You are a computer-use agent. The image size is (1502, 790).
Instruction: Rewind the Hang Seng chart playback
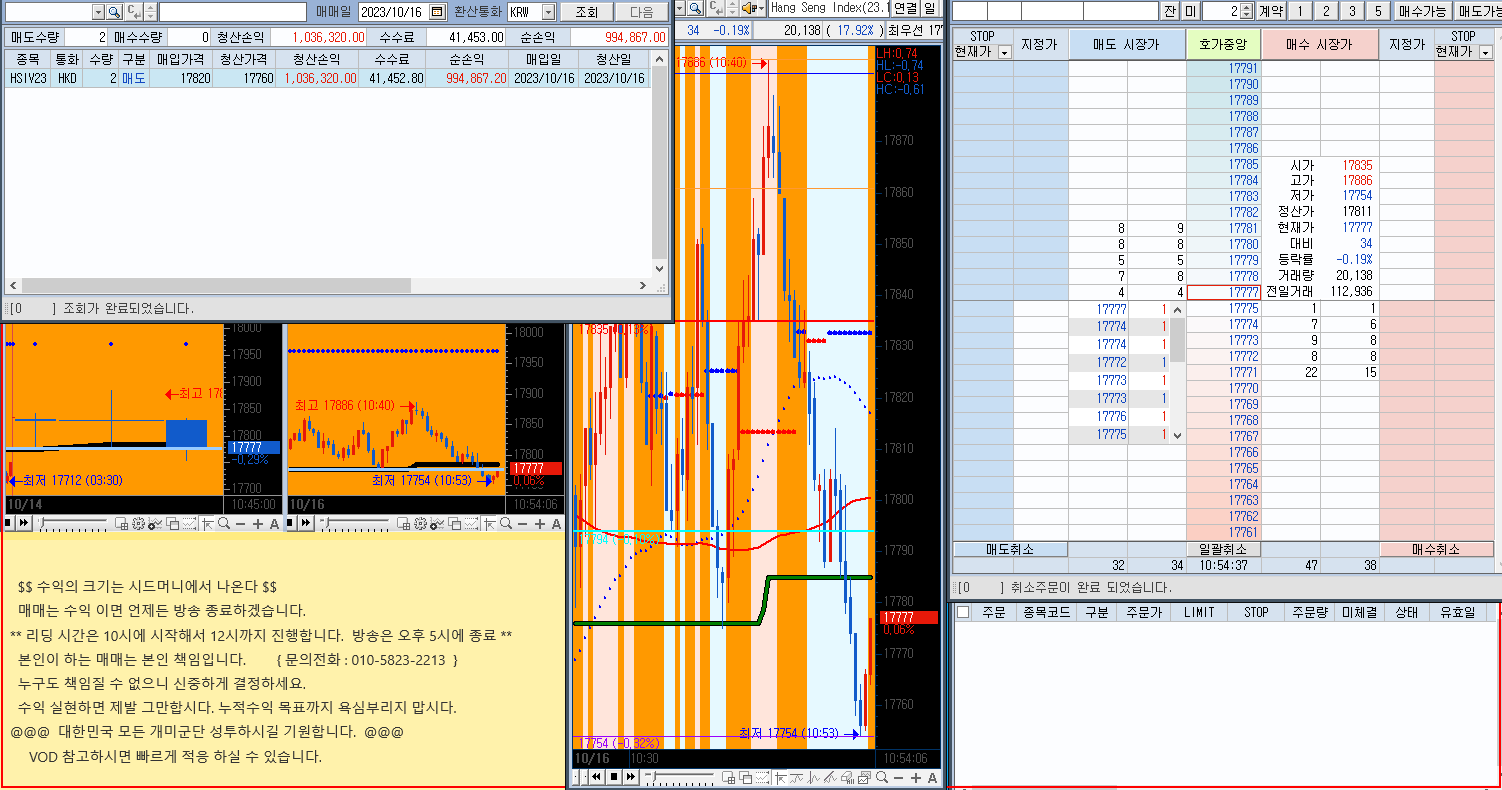[x=596, y=777]
